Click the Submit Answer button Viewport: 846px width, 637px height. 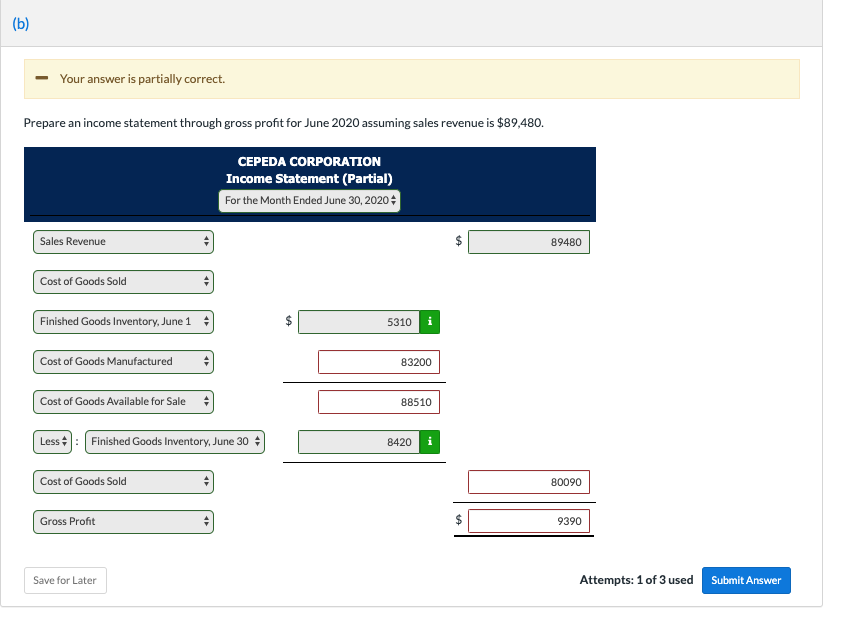coord(746,580)
